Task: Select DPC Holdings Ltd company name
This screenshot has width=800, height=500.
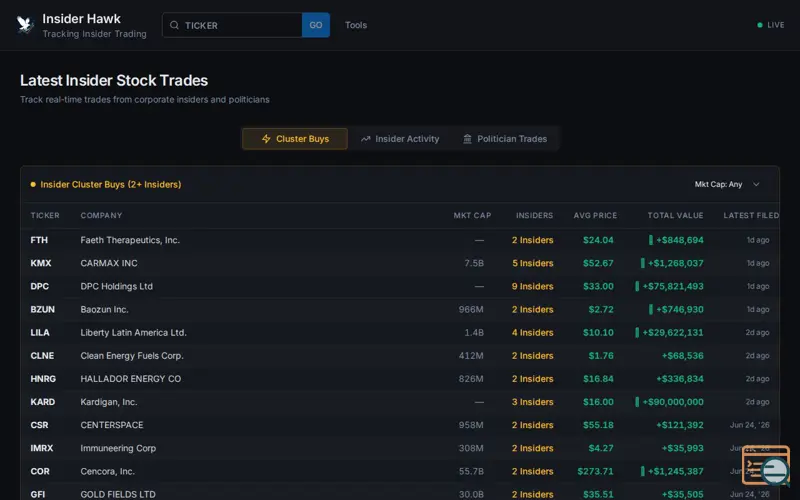Action: (x=116, y=286)
